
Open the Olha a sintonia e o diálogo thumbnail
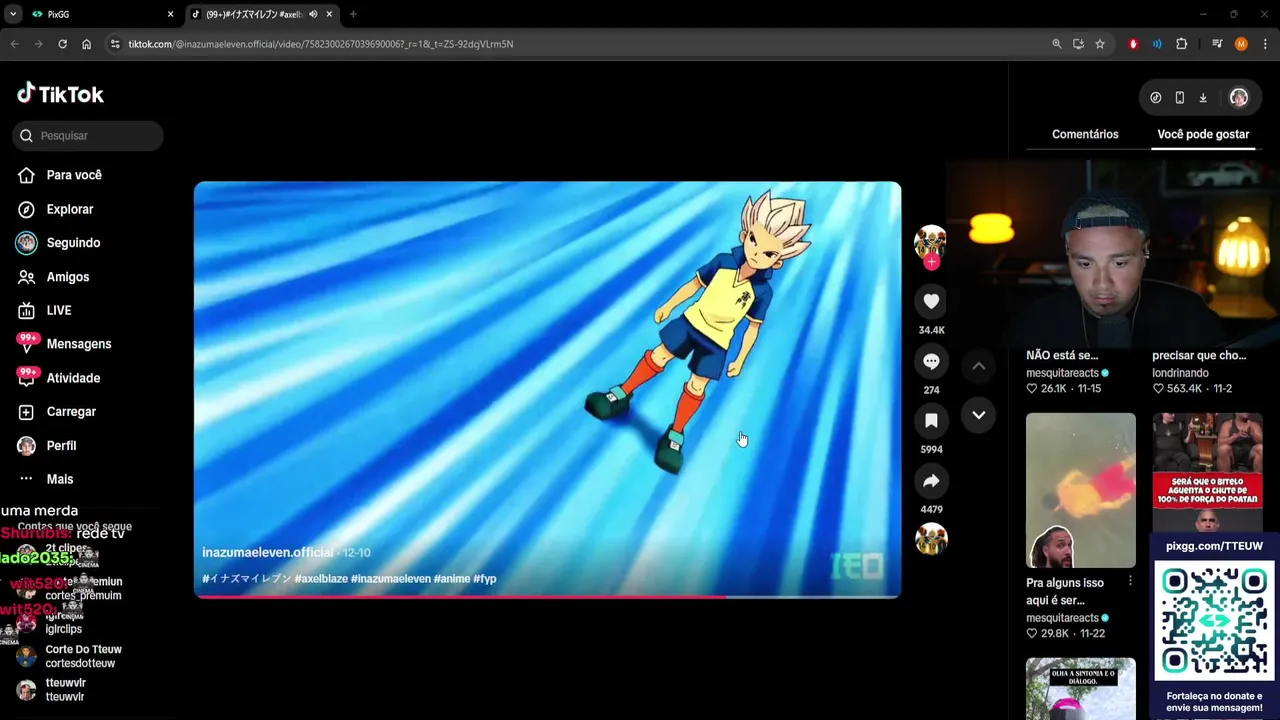tap(1081, 688)
